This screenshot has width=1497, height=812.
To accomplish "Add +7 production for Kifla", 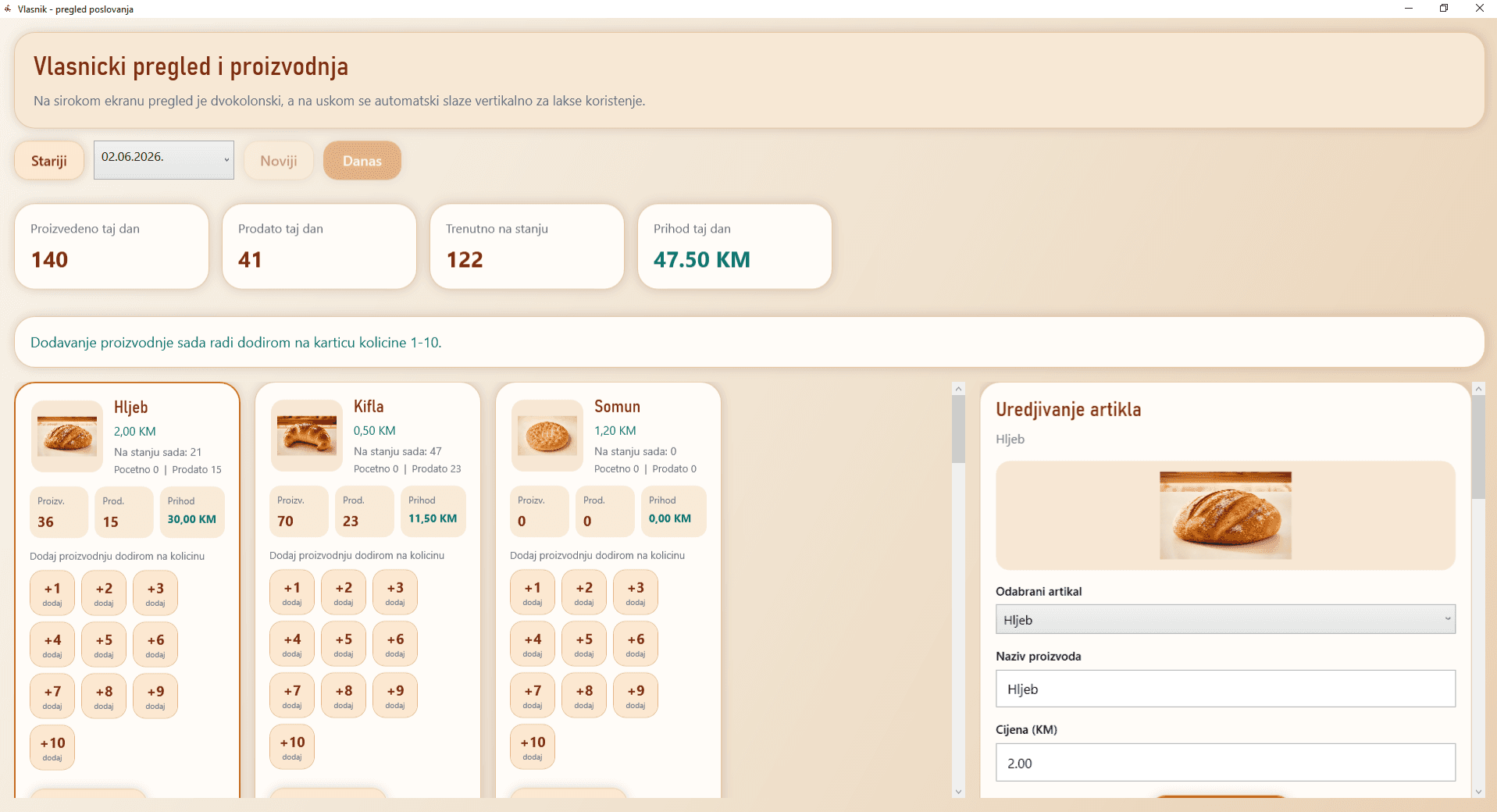I will pos(292,696).
